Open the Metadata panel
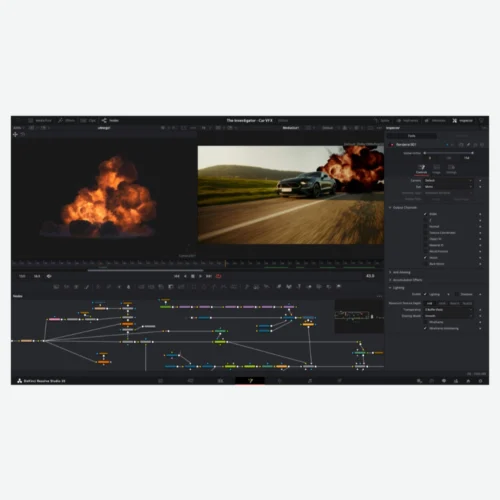This screenshot has width=500, height=500. click(435, 121)
